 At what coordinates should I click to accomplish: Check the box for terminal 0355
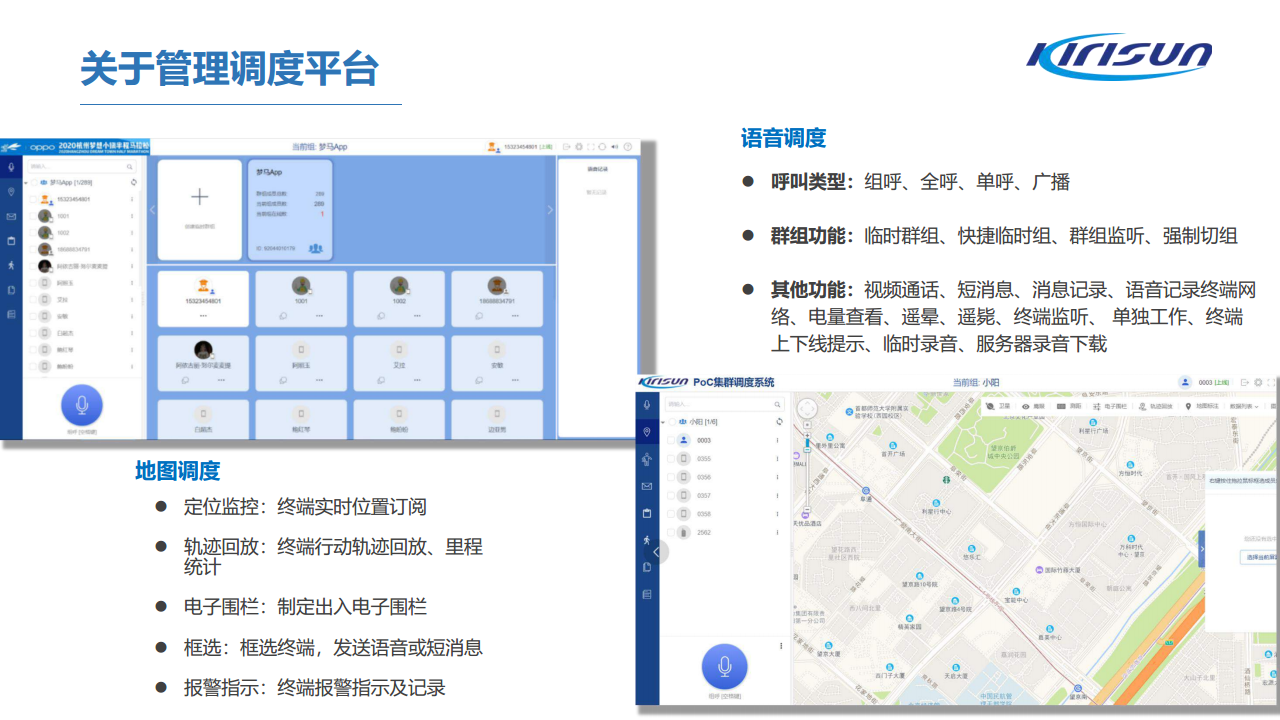click(670, 459)
